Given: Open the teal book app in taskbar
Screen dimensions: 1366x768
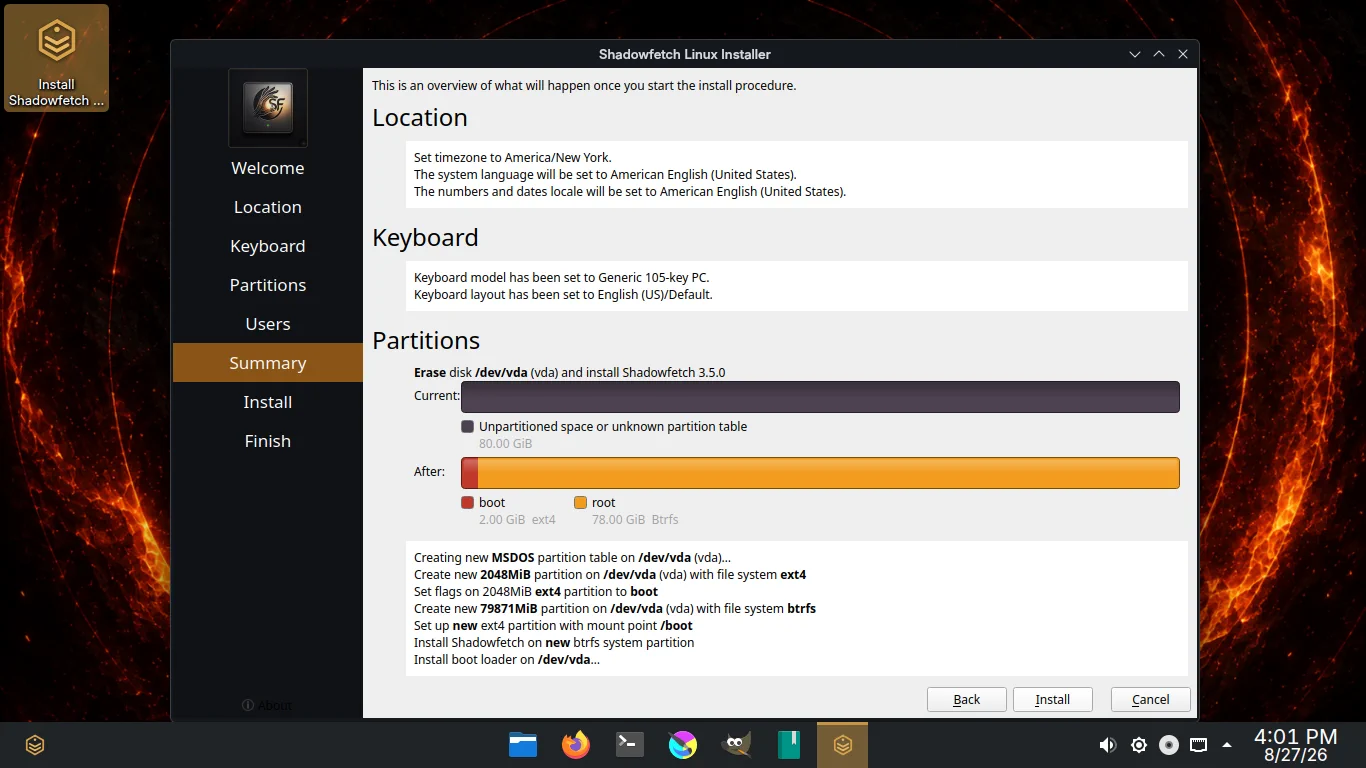Looking at the screenshot, I should 789,745.
